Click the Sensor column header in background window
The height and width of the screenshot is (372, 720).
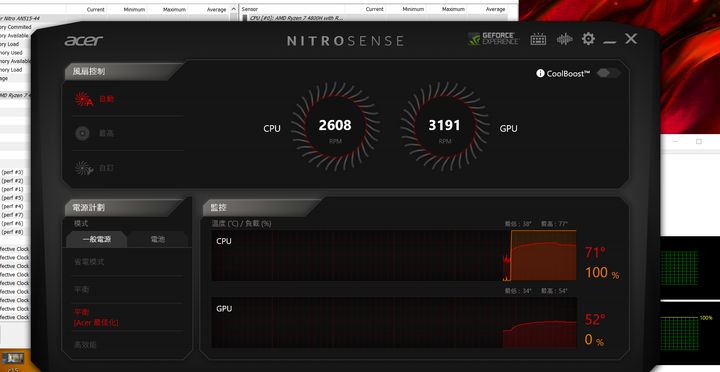coord(250,9)
